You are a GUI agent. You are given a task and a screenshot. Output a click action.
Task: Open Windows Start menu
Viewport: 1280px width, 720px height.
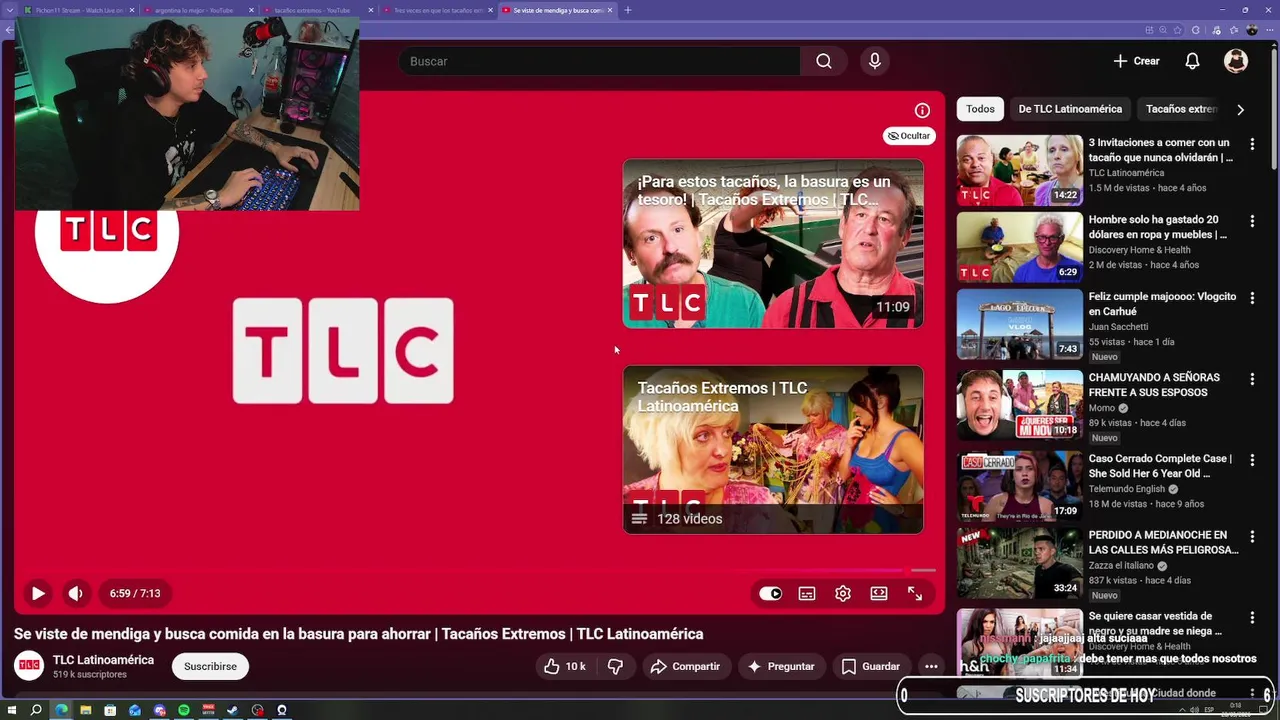[x=12, y=710]
